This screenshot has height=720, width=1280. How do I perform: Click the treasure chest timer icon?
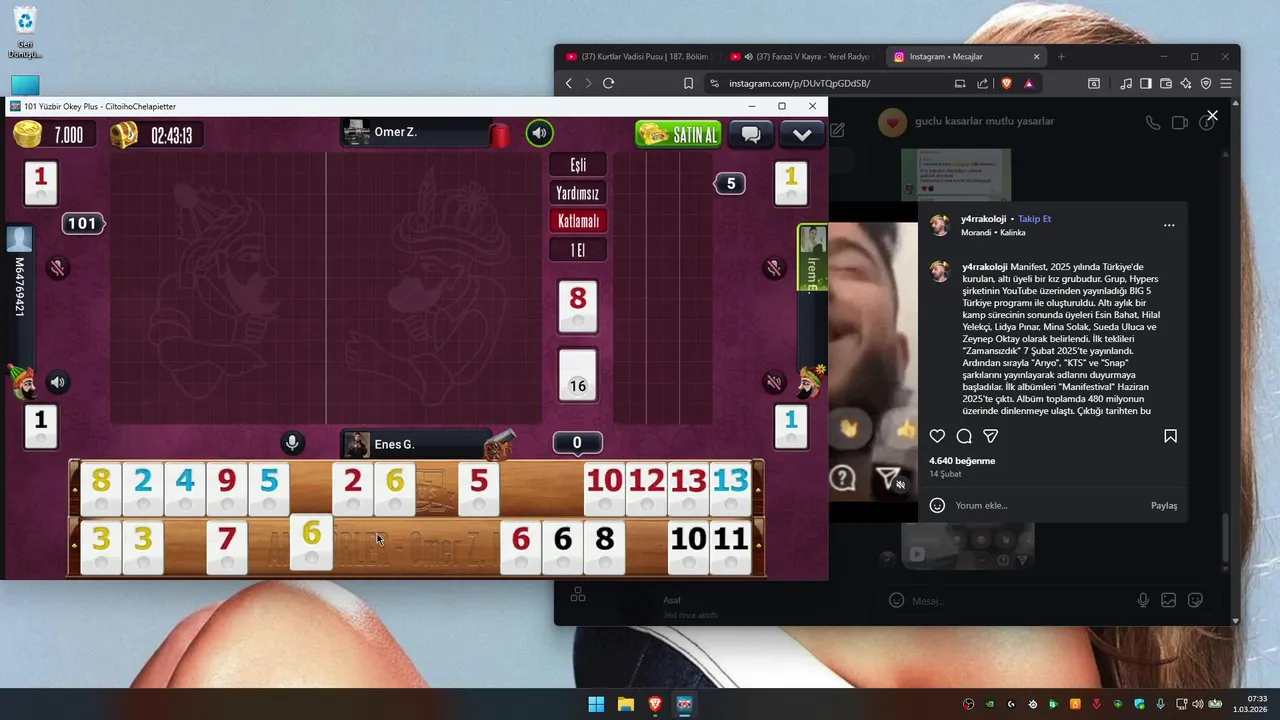pyautogui.click(x=124, y=134)
